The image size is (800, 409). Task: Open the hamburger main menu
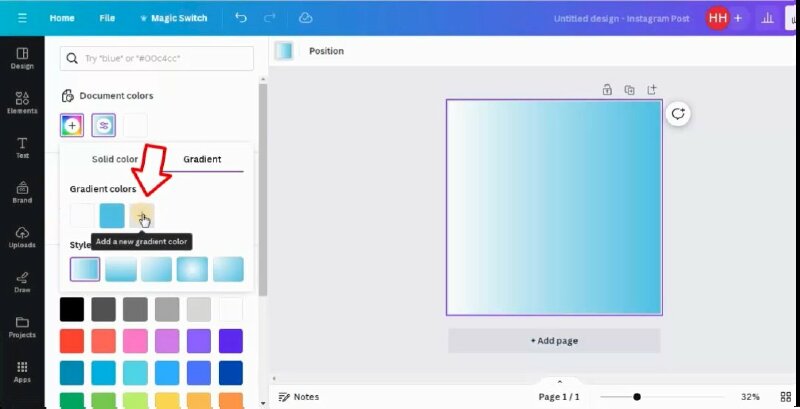22,18
